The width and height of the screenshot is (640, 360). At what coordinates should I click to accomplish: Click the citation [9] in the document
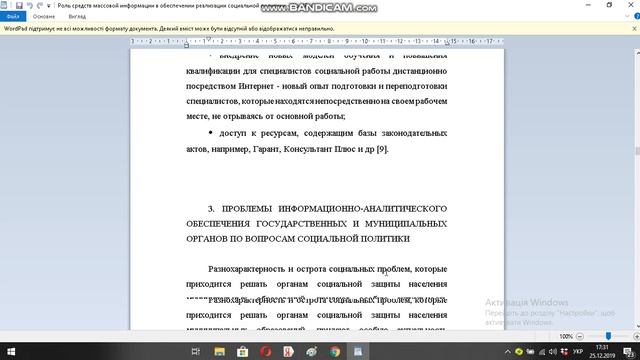tap(382, 149)
